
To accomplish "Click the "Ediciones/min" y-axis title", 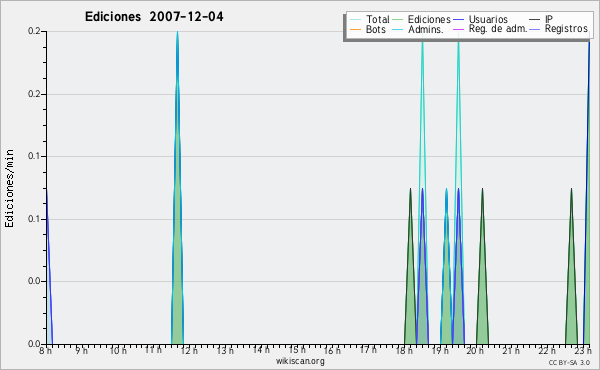I will point(9,188).
